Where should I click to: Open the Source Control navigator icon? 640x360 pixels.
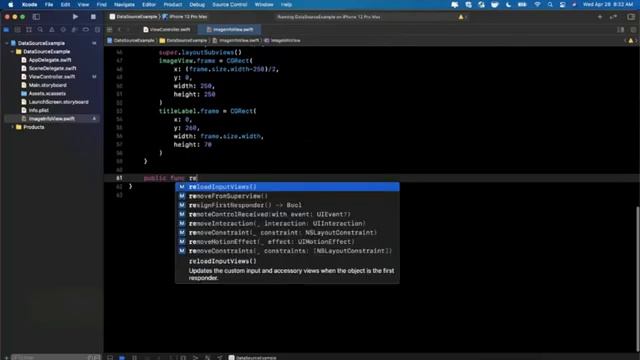click(x=18, y=29)
